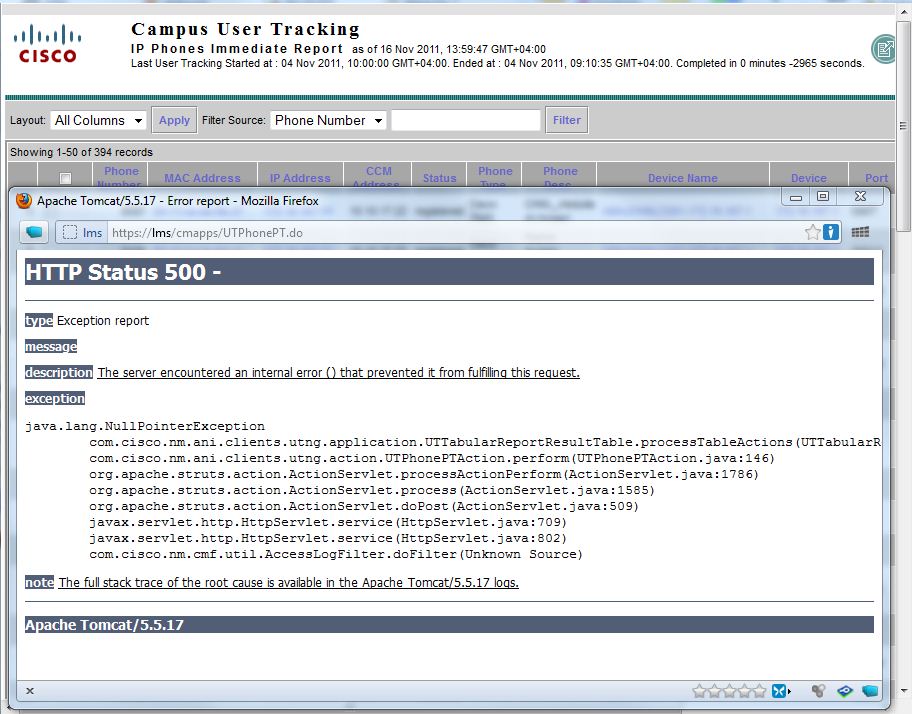Tick the select-all checkbox in table header
Screen dimensions: 912x714
[65, 178]
